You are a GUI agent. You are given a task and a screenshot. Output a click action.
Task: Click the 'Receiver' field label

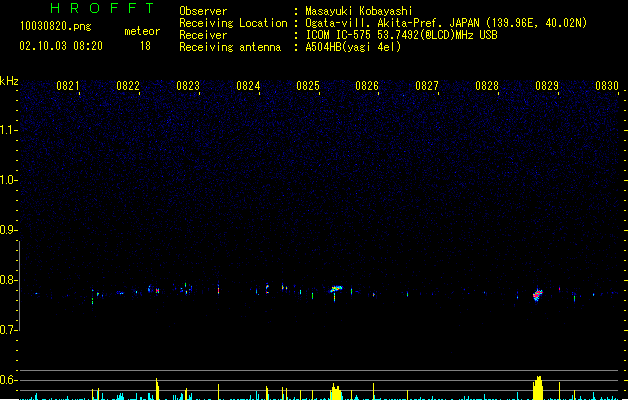[203, 35]
